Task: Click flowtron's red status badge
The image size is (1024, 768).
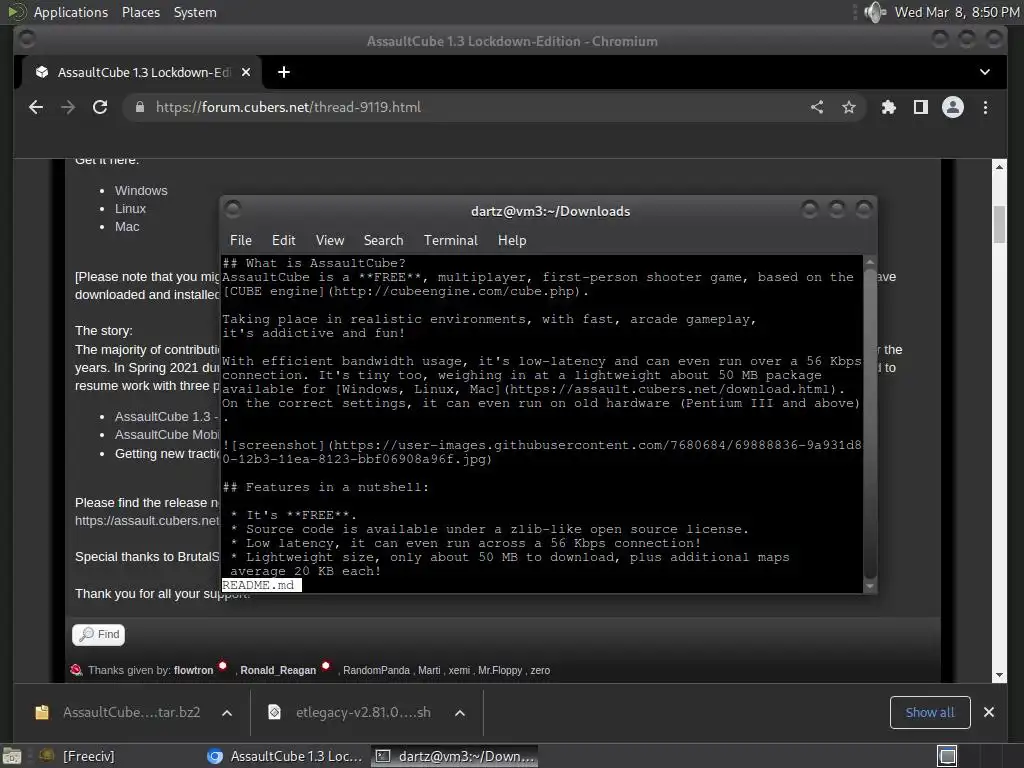Action: pos(223,666)
